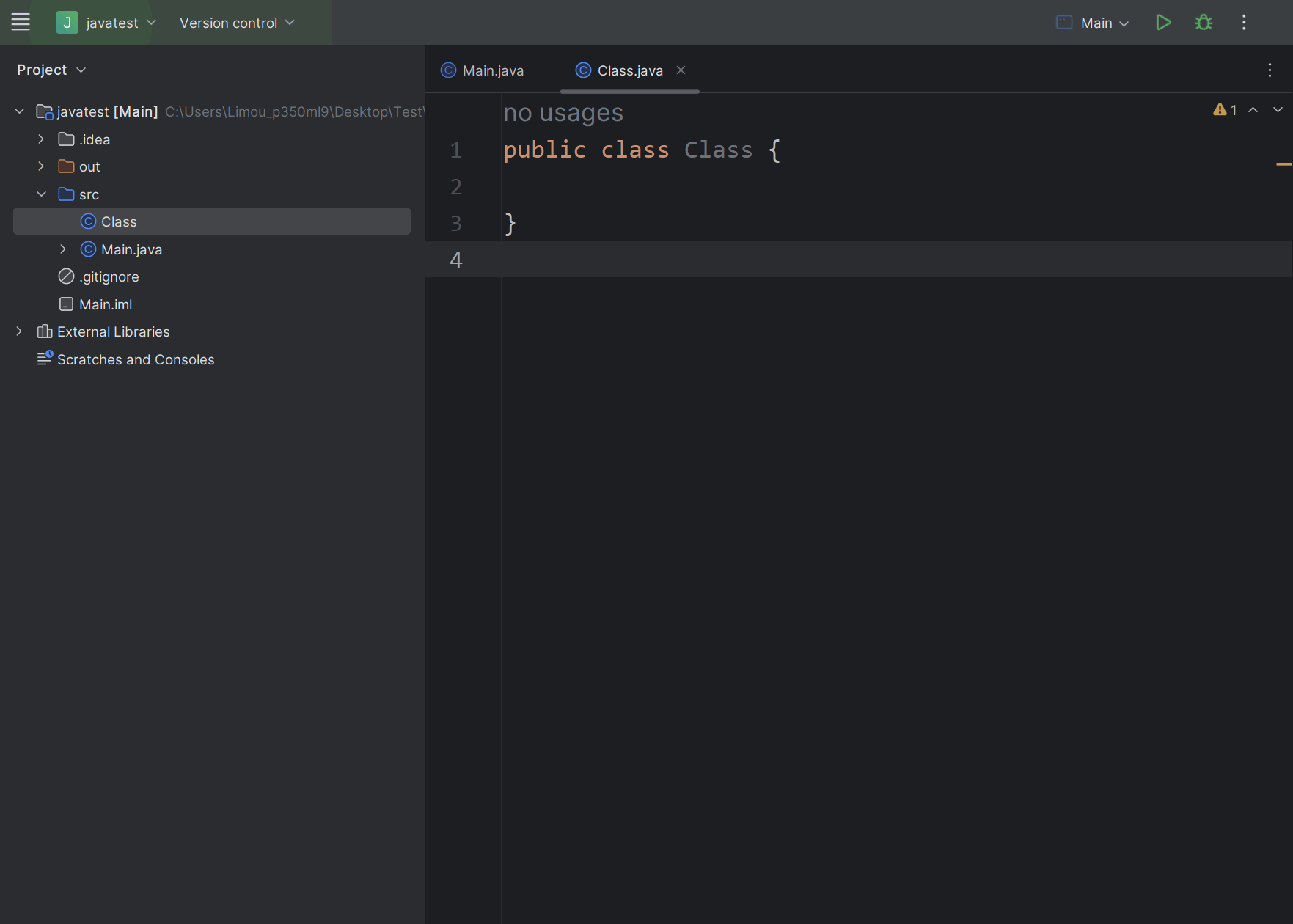
Task: Click the orange warning stripe marker
Action: click(x=1283, y=164)
